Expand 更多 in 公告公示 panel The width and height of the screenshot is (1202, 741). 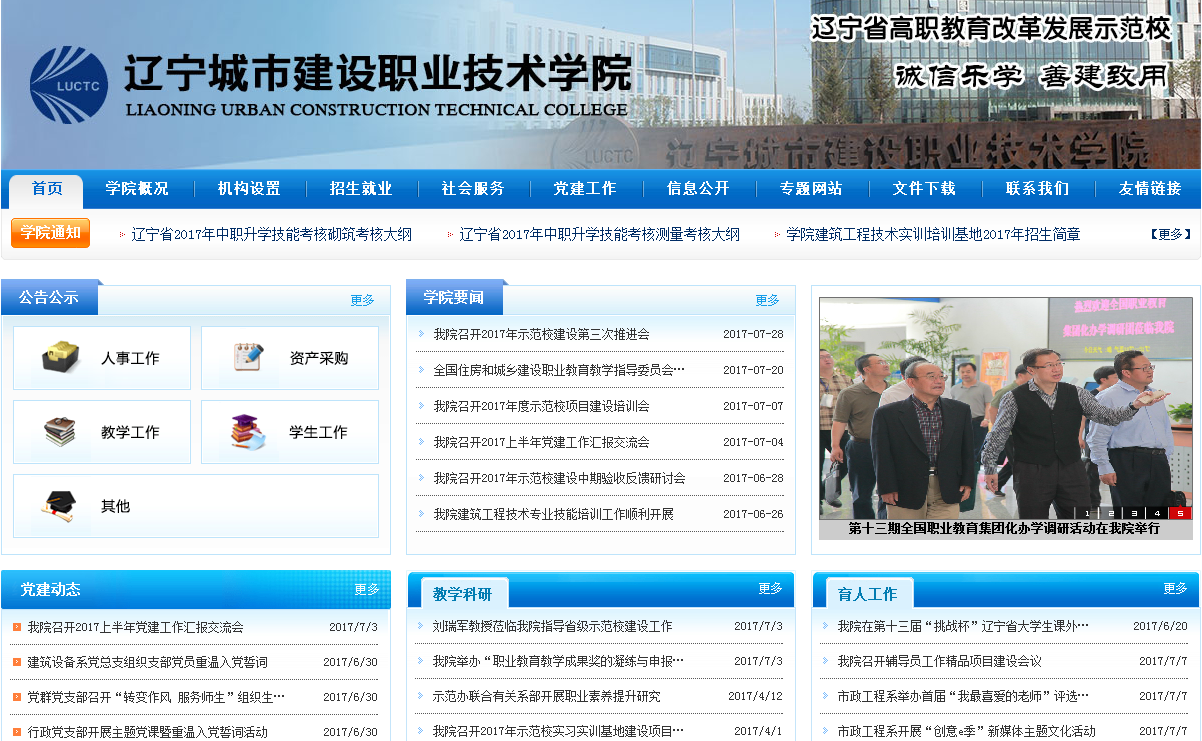(362, 300)
